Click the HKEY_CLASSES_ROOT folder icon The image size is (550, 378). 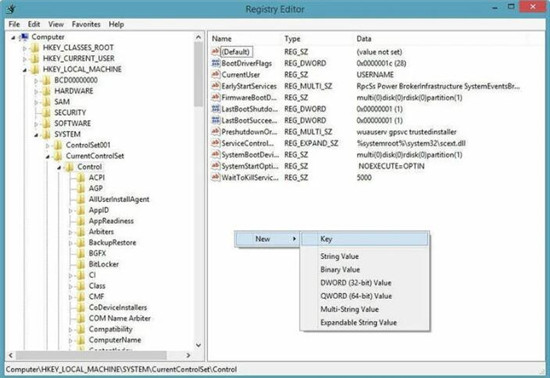pos(35,48)
